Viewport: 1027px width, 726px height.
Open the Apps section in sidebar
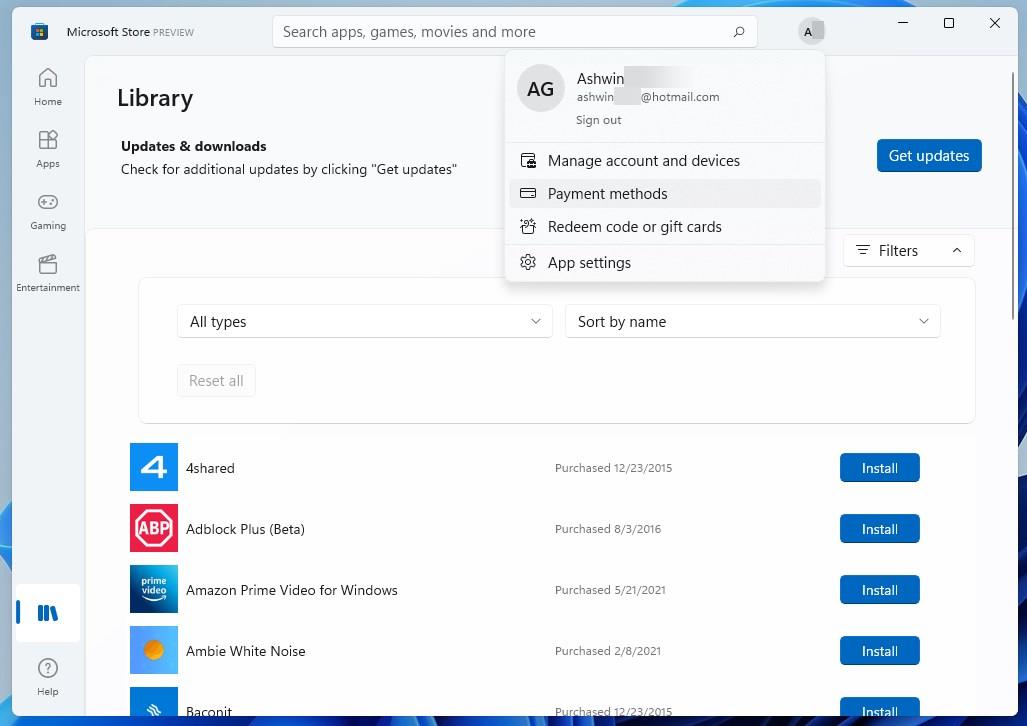(x=48, y=149)
